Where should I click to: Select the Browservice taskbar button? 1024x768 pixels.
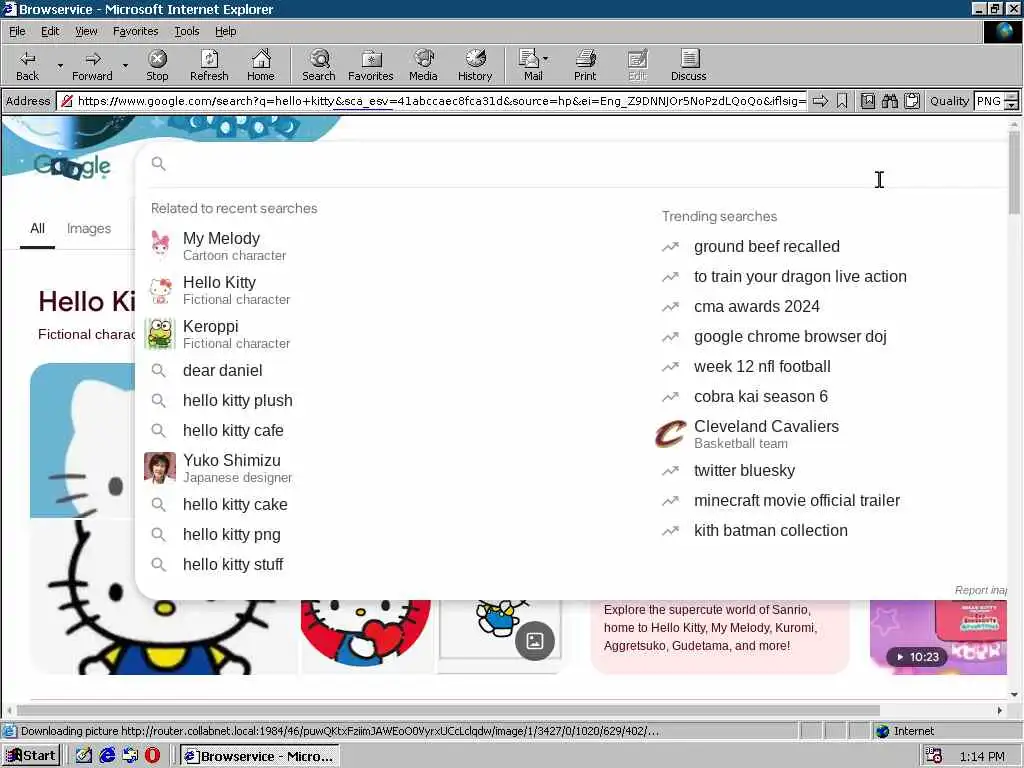[259, 756]
